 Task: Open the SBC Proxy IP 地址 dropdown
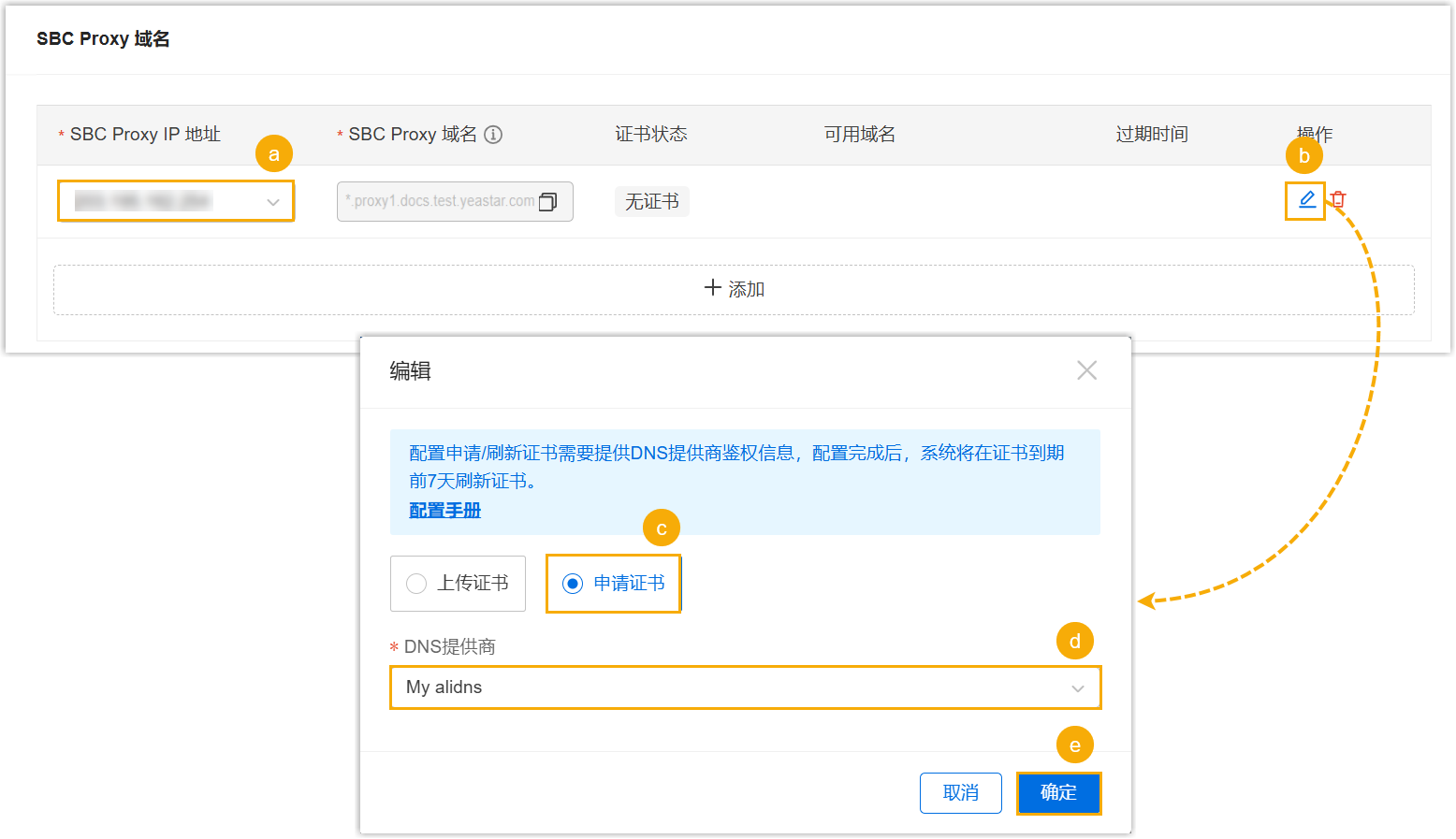176,201
